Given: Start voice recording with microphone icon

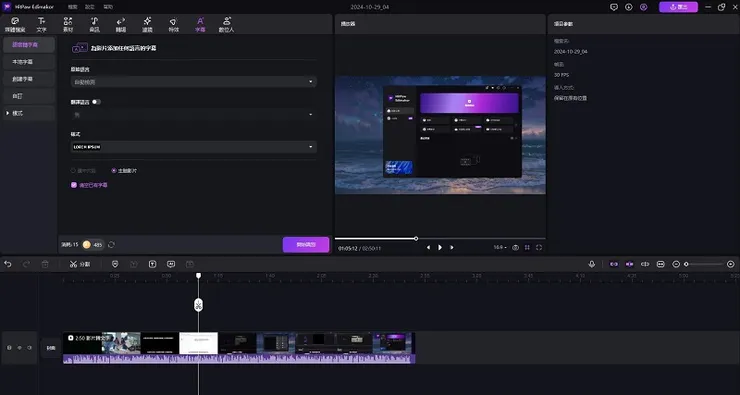Looking at the screenshot, I should point(591,264).
